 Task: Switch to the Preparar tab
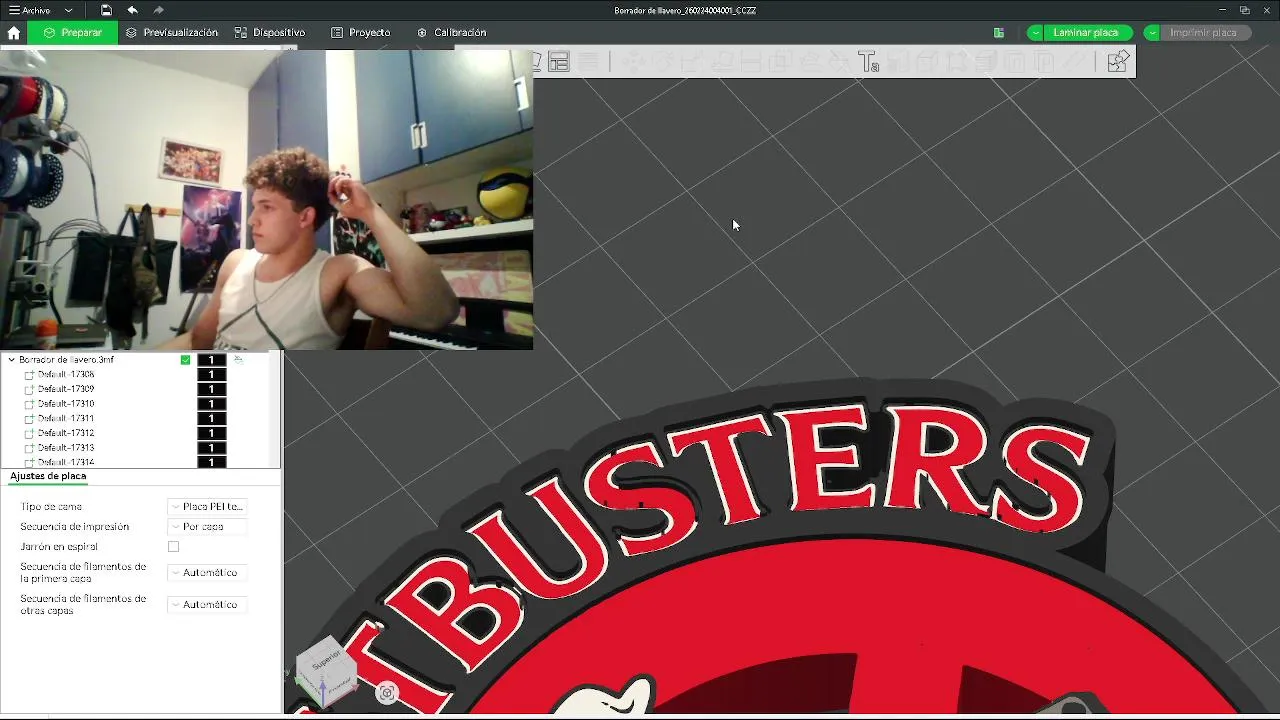coord(72,33)
